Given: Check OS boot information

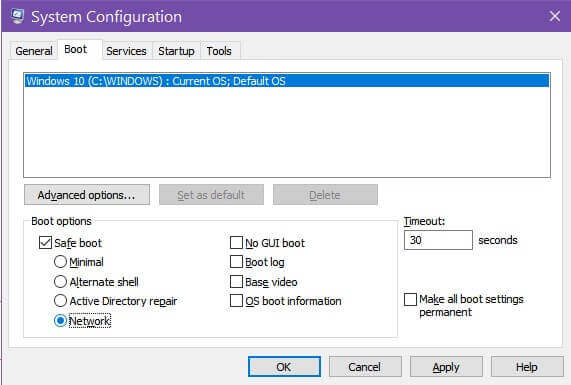Looking at the screenshot, I should pos(236,301).
